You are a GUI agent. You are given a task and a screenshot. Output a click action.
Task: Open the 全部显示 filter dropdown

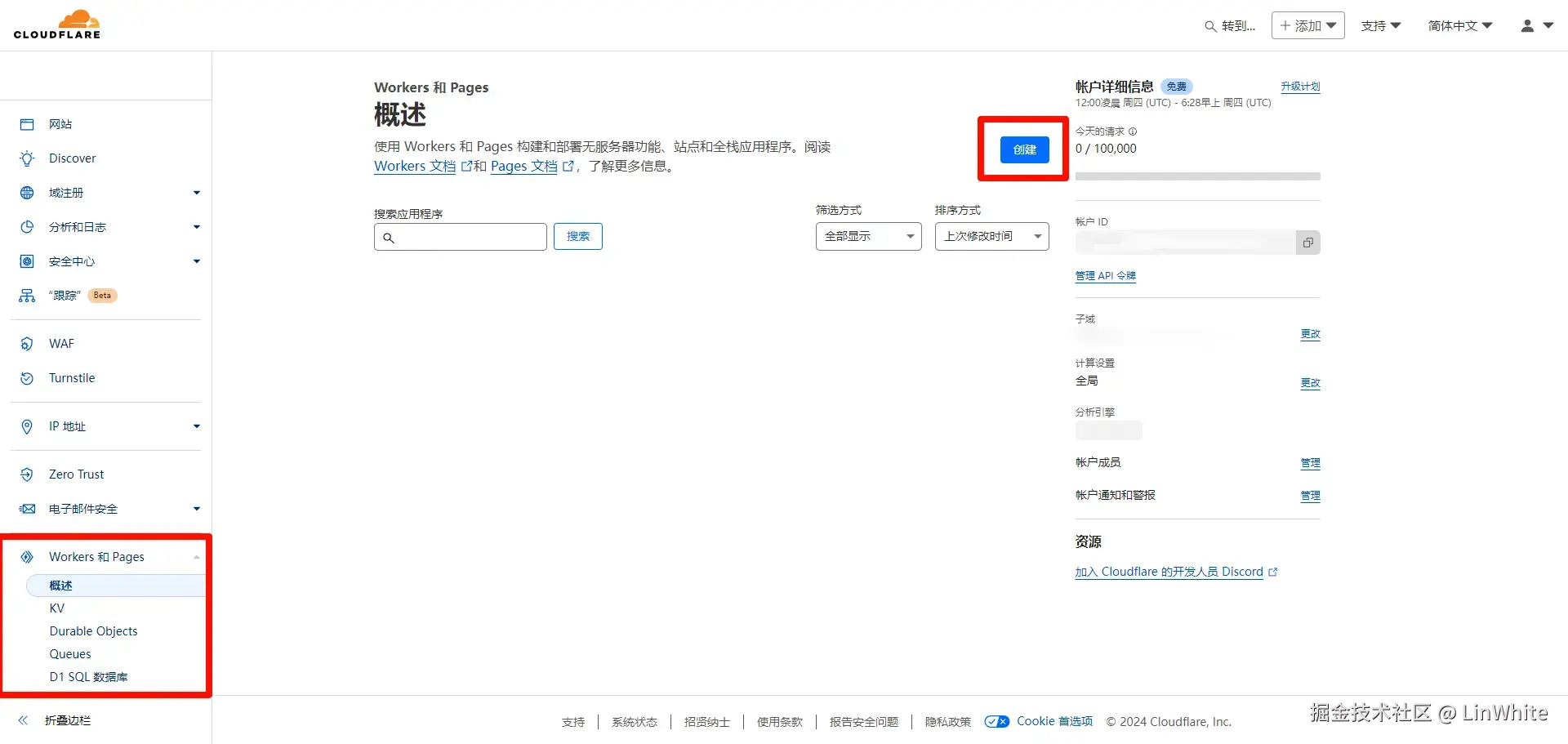(x=868, y=236)
